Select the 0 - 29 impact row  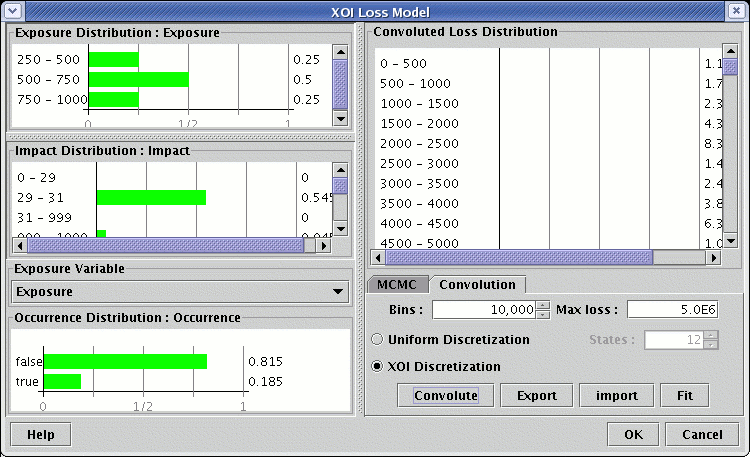click(171, 178)
